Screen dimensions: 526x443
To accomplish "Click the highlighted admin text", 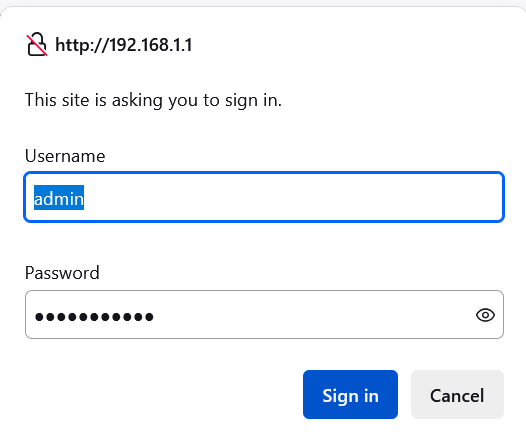I will [59, 198].
